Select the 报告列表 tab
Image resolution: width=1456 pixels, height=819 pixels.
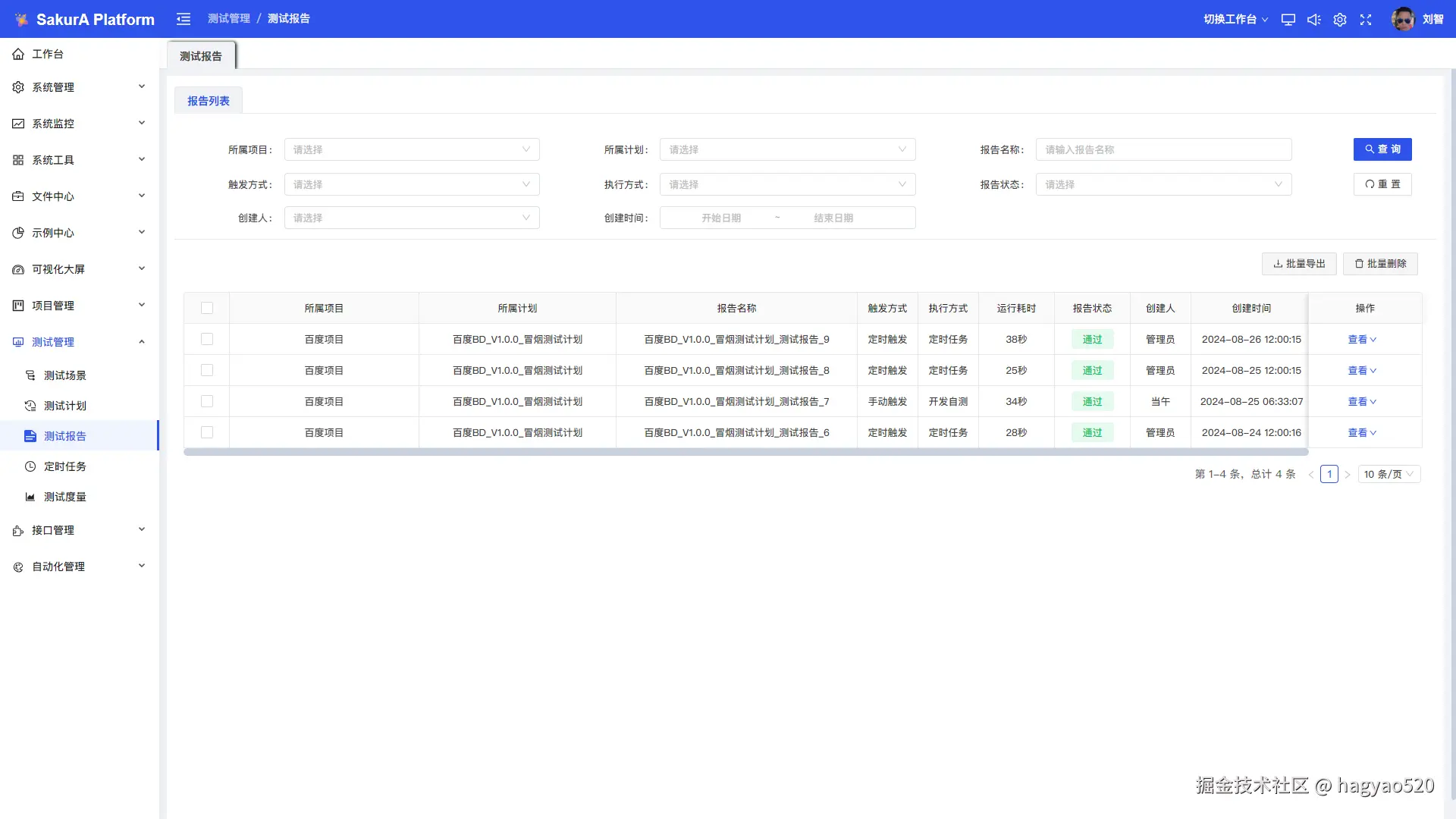208,101
